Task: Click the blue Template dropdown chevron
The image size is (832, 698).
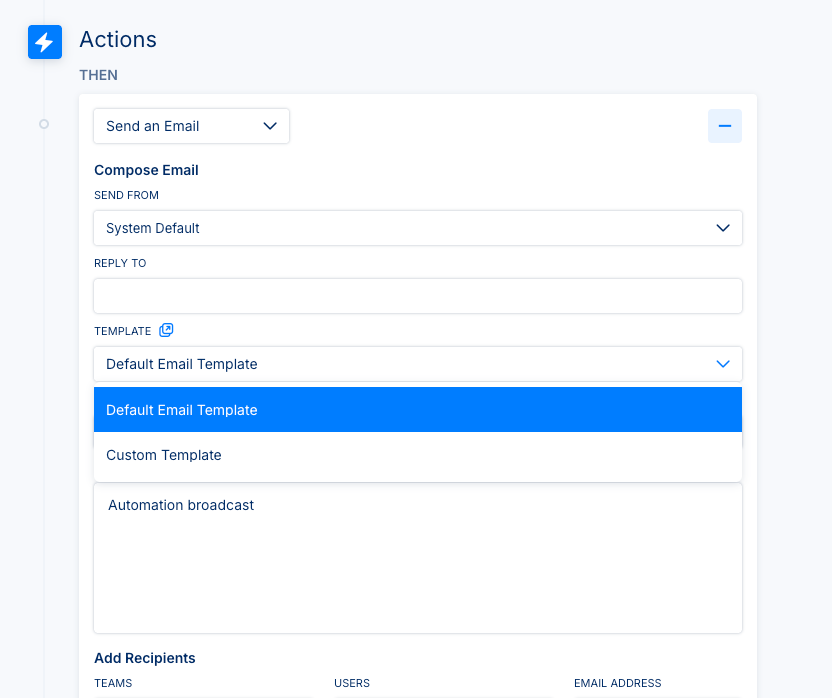Action: (723, 364)
